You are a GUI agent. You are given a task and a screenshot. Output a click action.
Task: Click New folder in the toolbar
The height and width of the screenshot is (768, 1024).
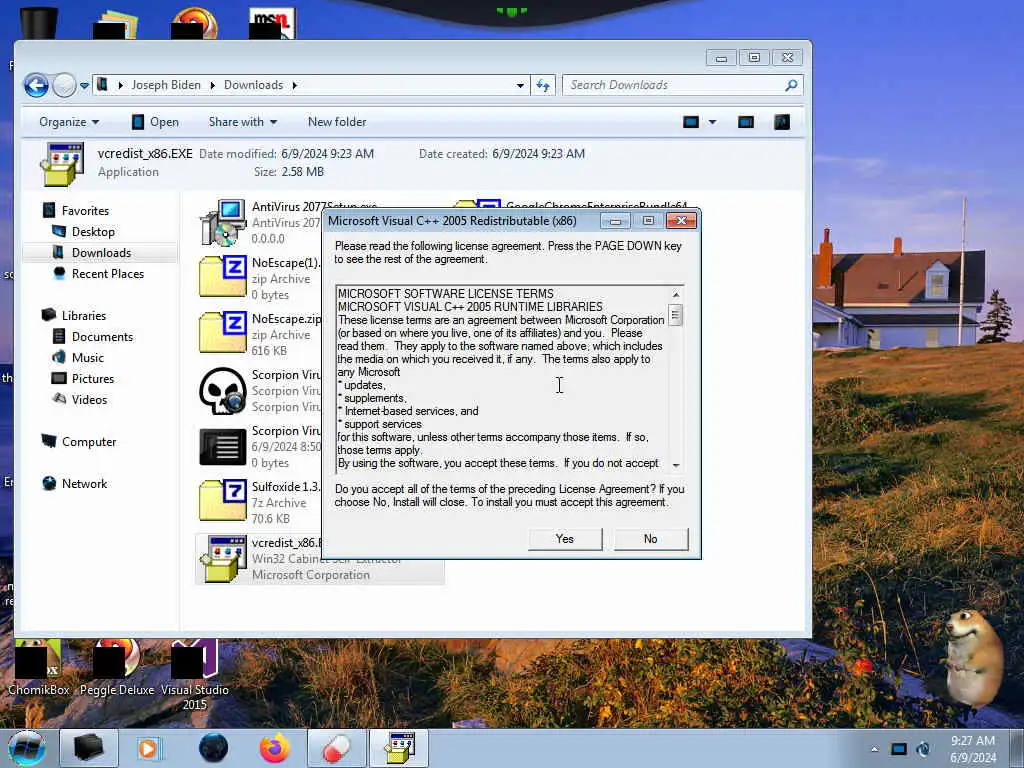pyautogui.click(x=337, y=122)
